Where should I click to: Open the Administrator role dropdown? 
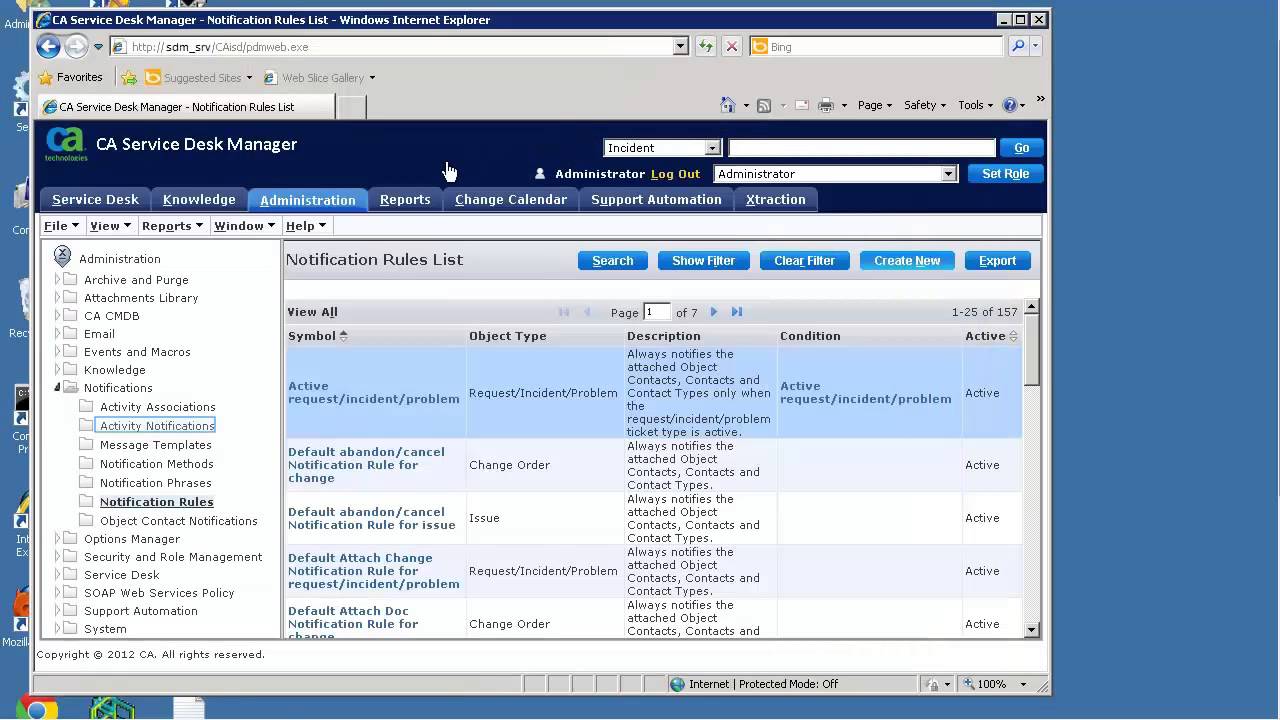(948, 174)
